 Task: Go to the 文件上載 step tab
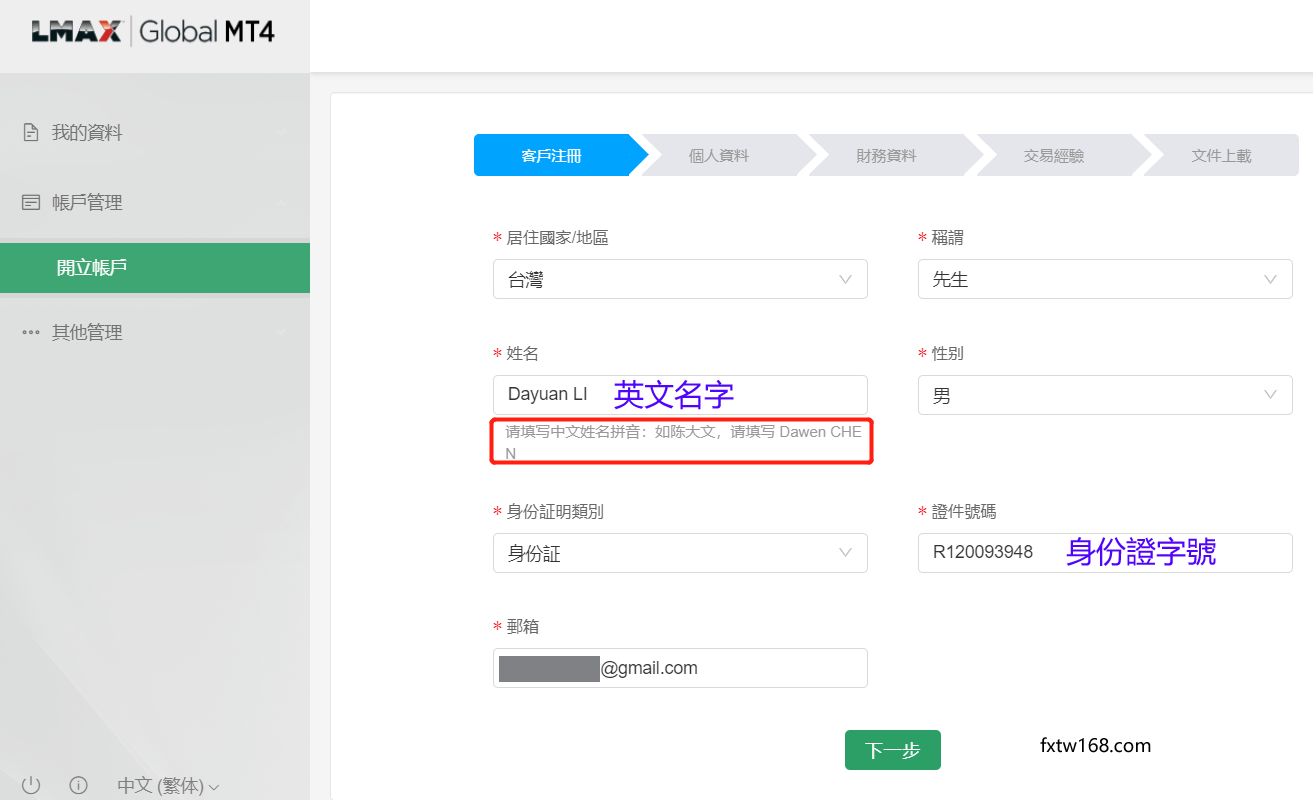1221,156
